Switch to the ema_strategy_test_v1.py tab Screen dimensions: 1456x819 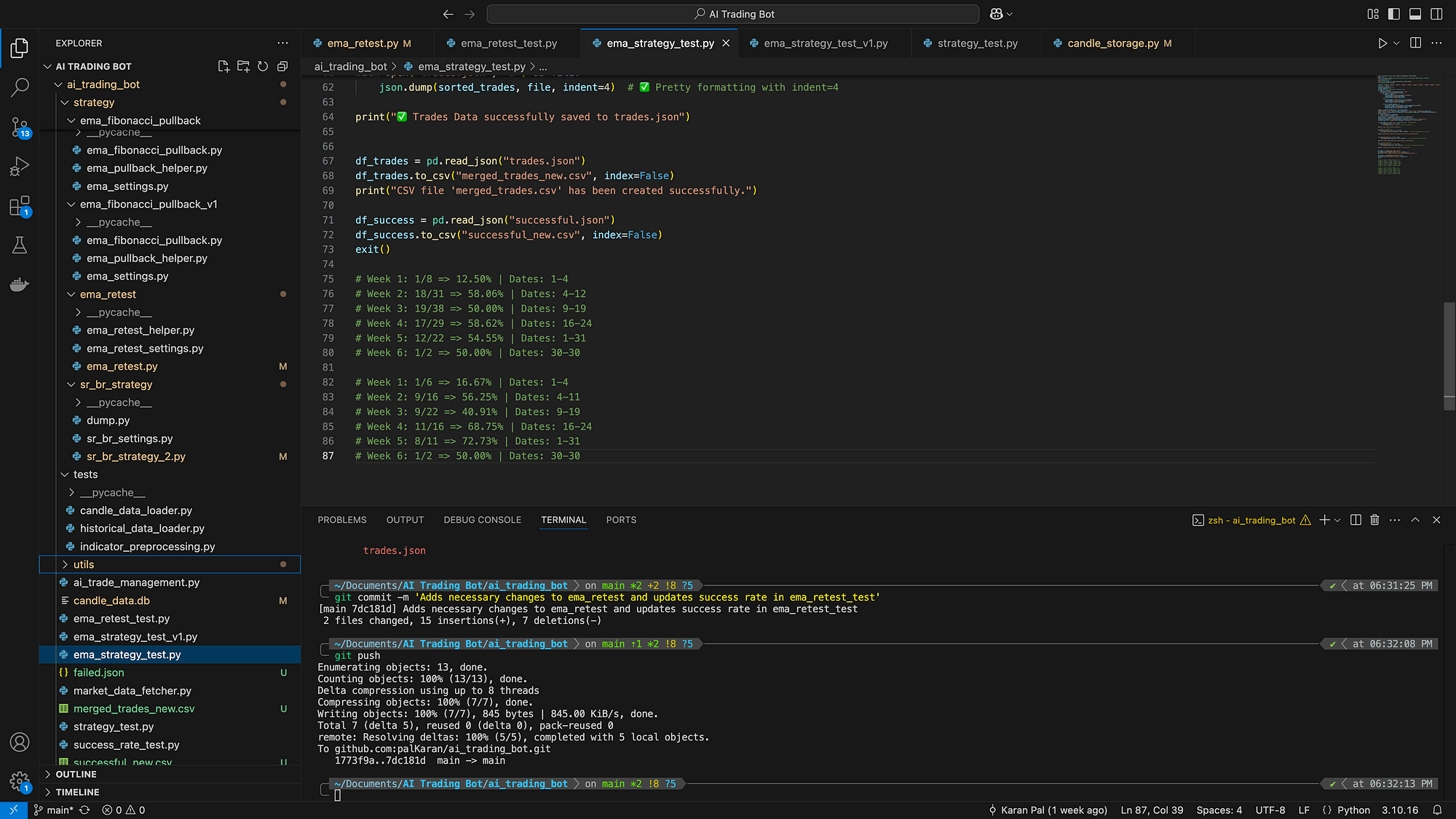click(x=825, y=43)
